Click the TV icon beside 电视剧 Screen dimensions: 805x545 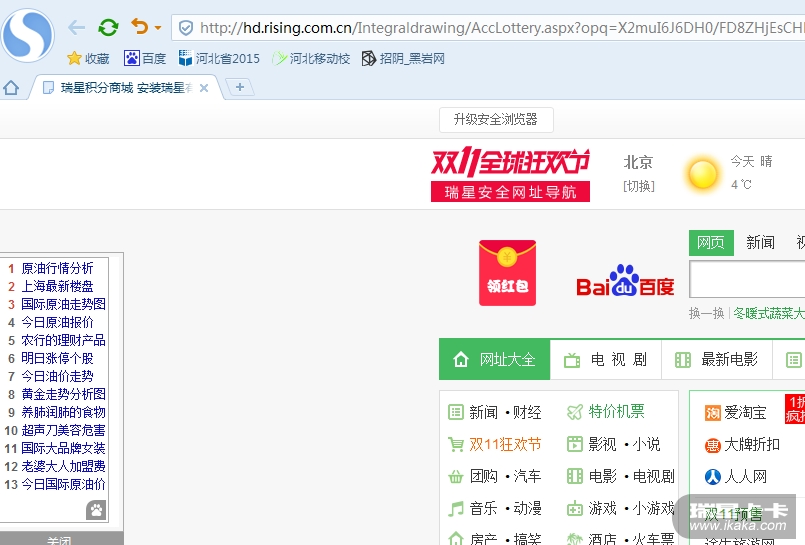pyautogui.click(x=572, y=360)
